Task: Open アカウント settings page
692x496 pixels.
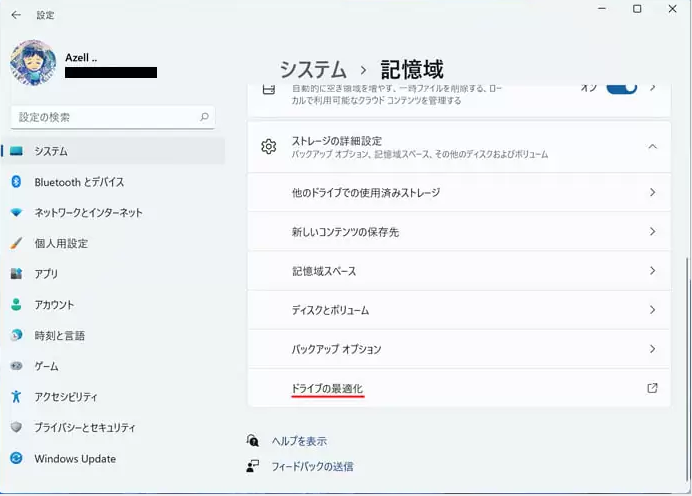Action: click(x=113, y=304)
